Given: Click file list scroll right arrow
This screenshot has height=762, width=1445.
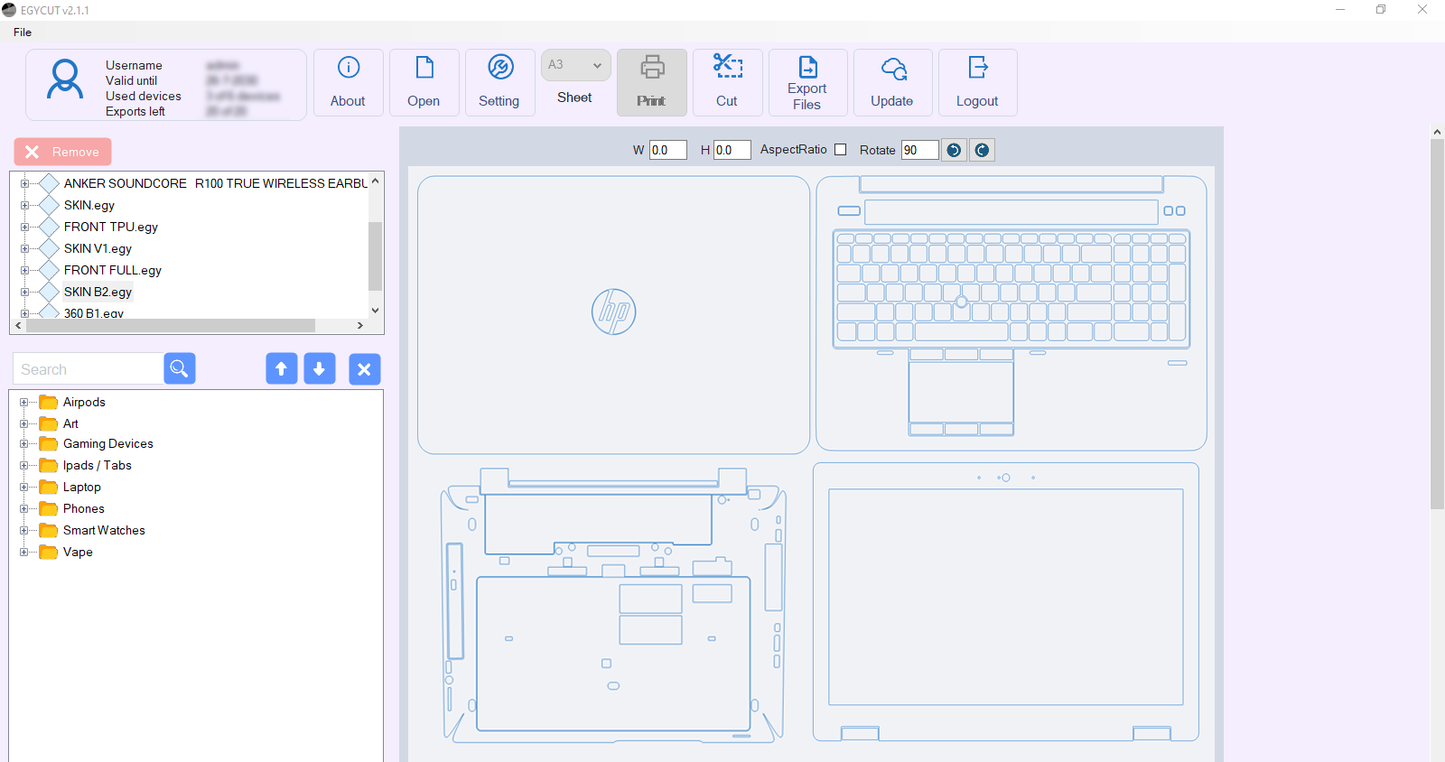Looking at the screenshot, I should (361, 326).
